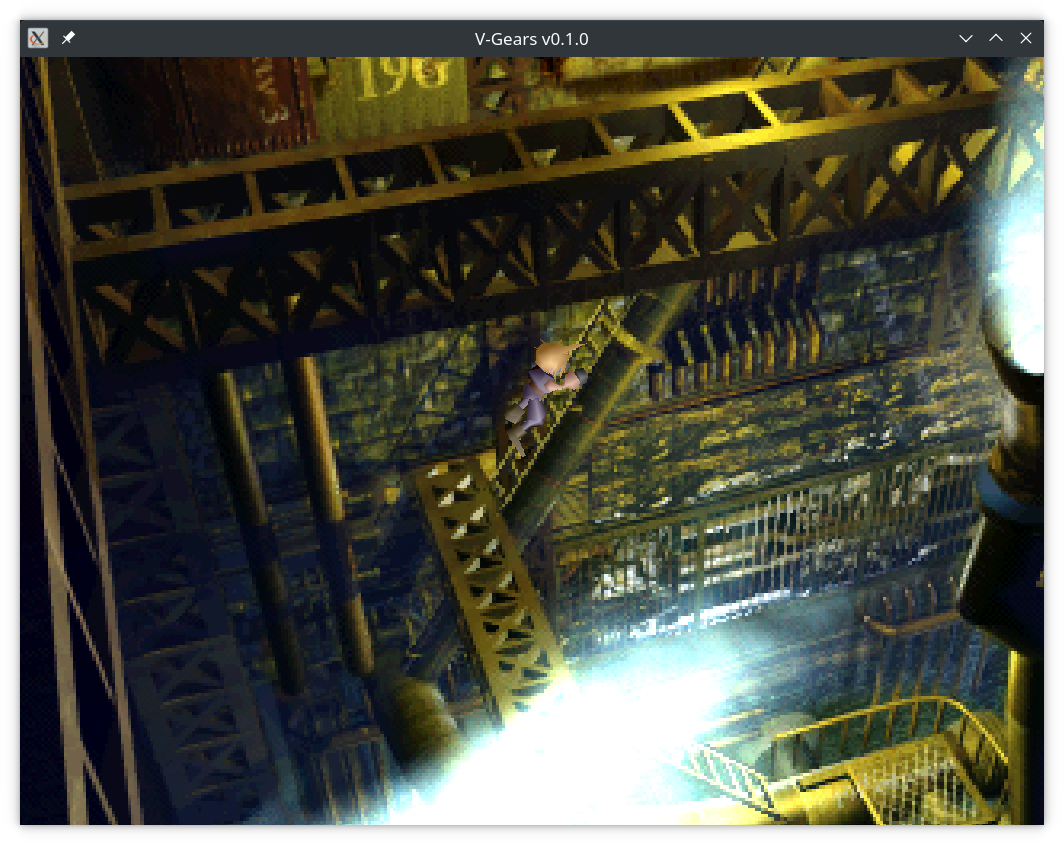Open the window menu icon in title bar
This screenshot has width=1064, height=845.
point(38,38)
